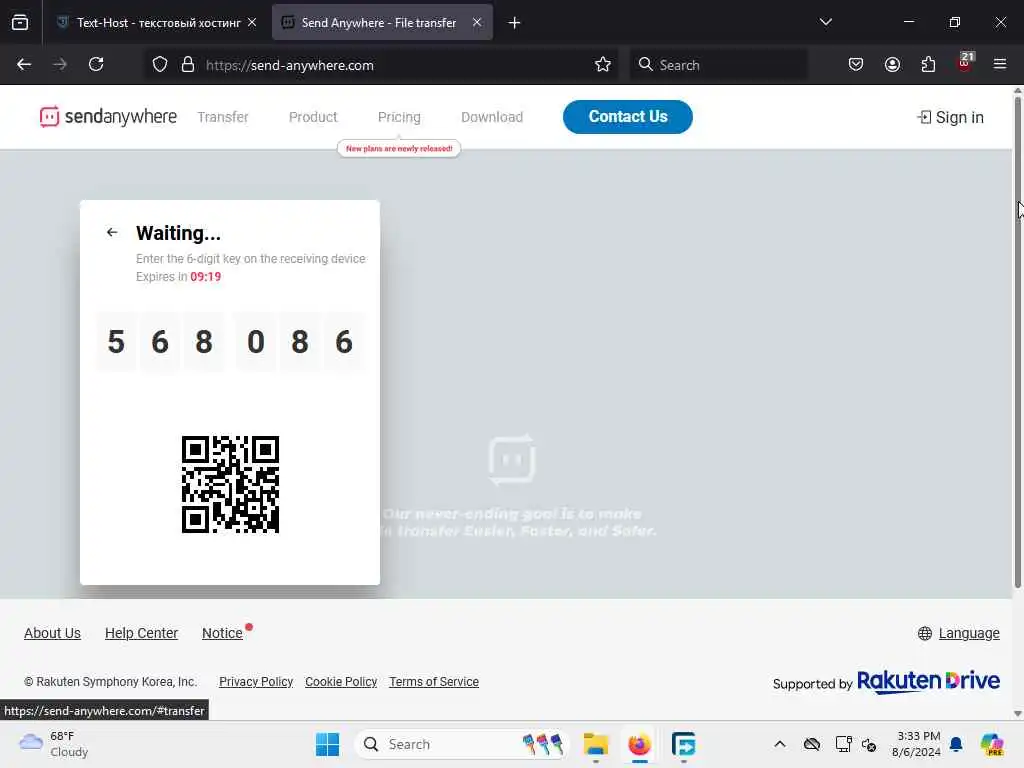Click the browser Search box
Screen dimensions: 1024x768
pos(718,65)
